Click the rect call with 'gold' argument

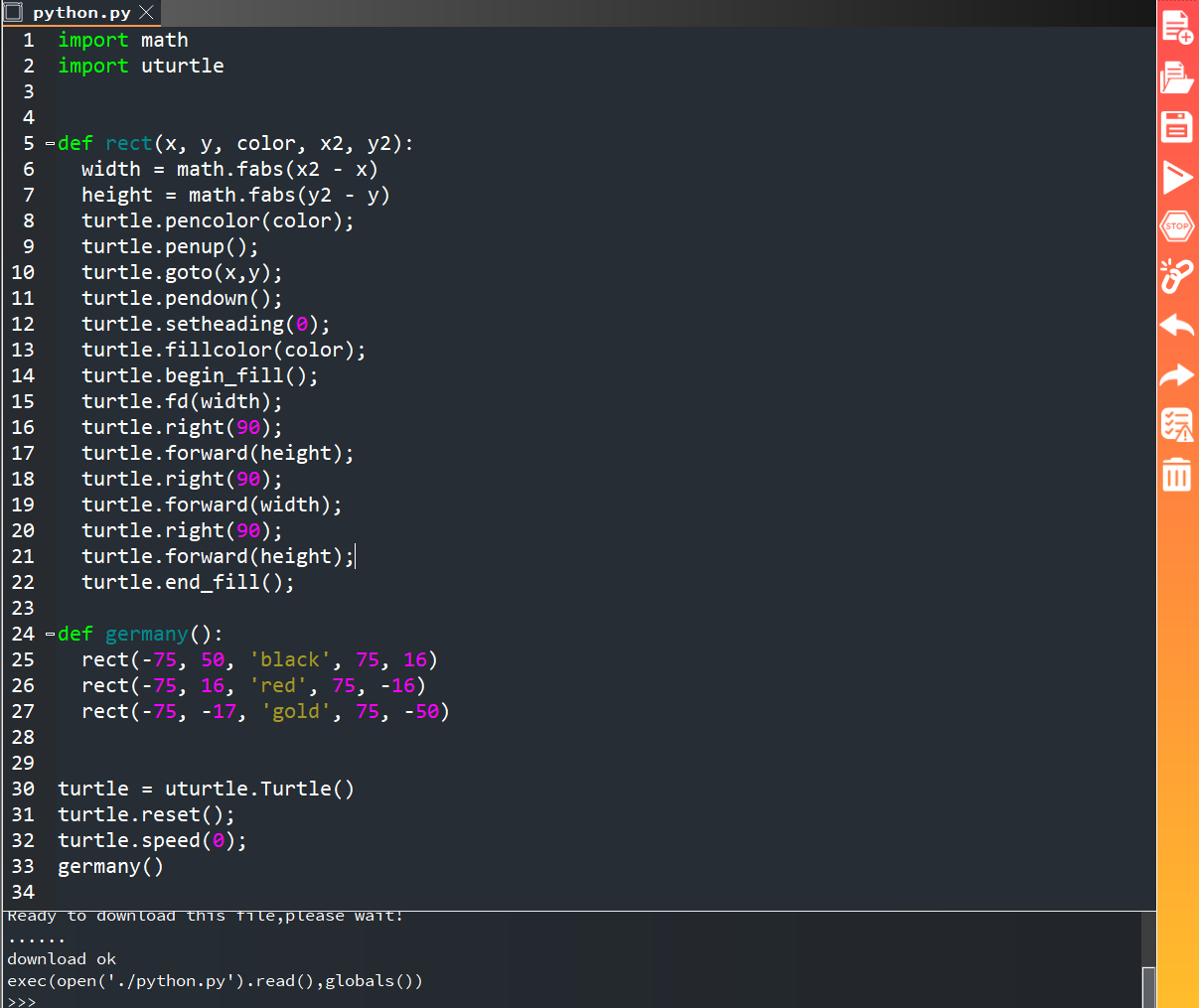265,712
